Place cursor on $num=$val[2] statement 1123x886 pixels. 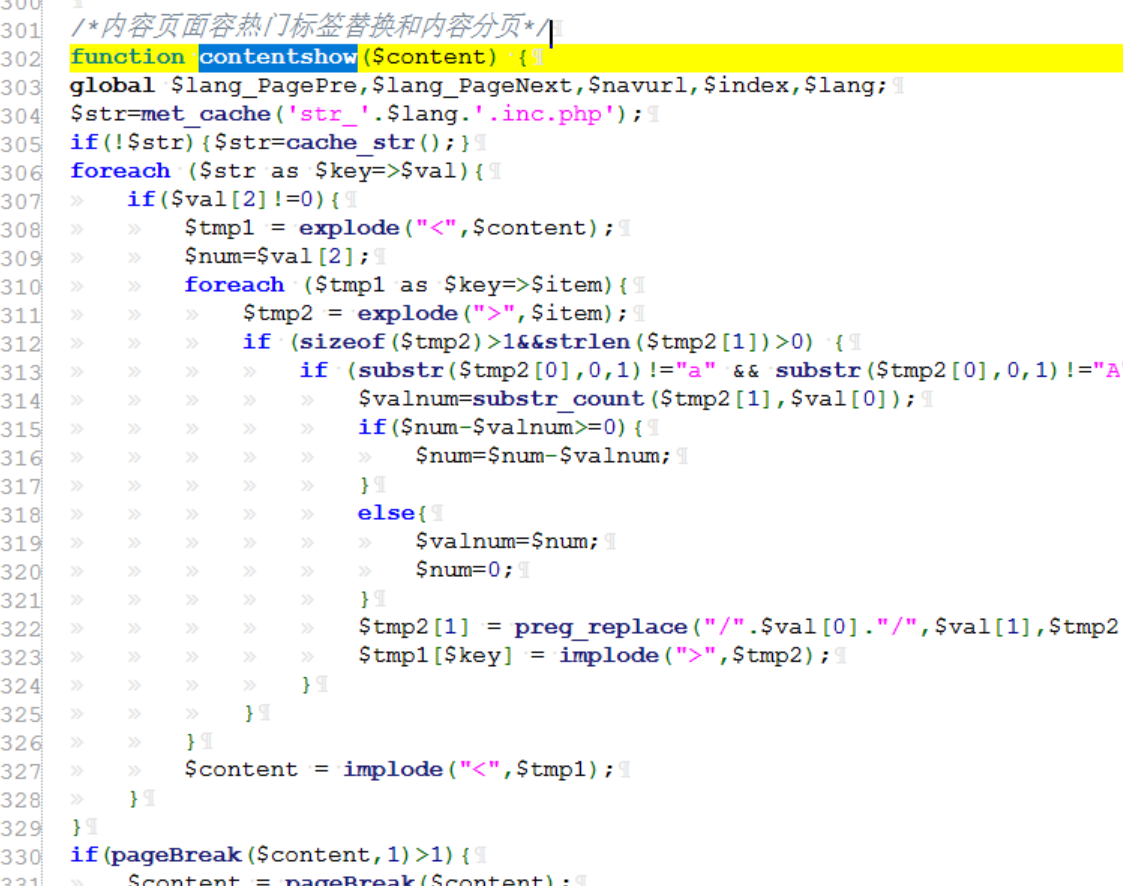tap(277, 256)
